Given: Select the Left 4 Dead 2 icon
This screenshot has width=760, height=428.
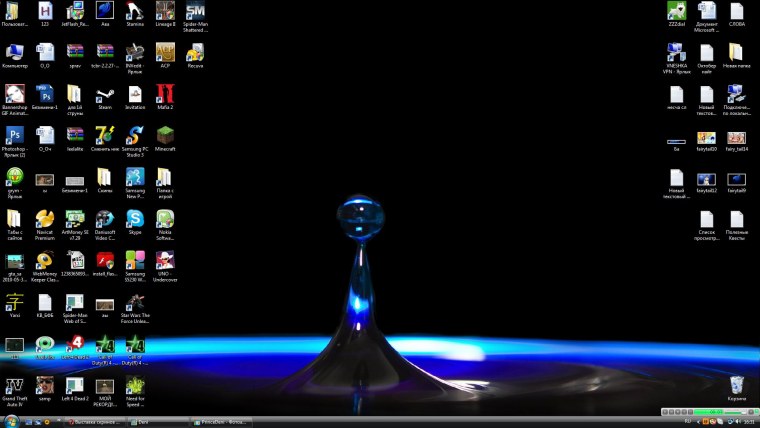Looking at the screenshot, I should pos(75,385).
